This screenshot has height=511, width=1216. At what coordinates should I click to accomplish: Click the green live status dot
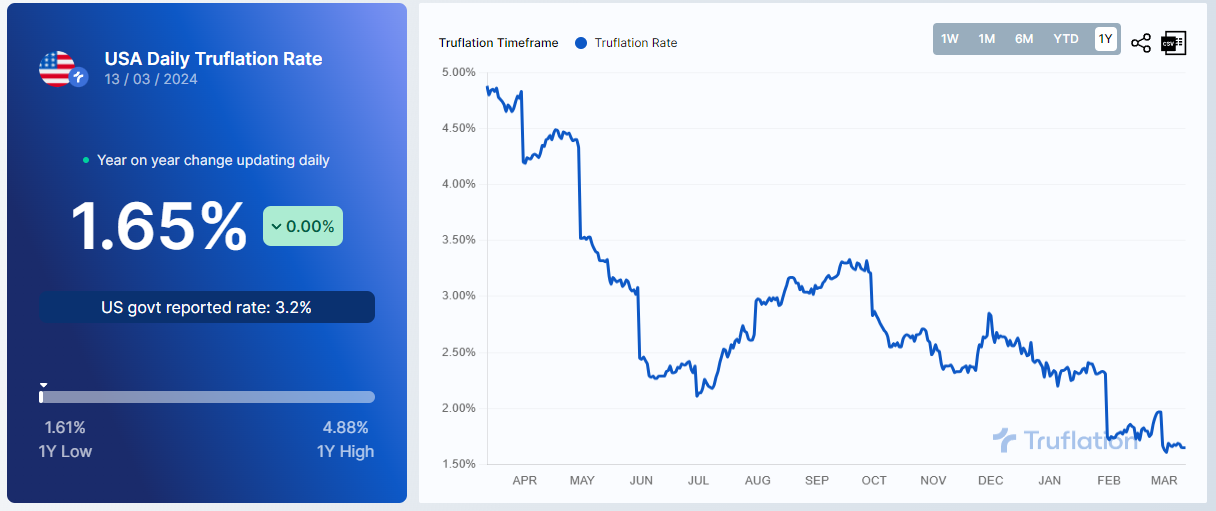point(86,160)
